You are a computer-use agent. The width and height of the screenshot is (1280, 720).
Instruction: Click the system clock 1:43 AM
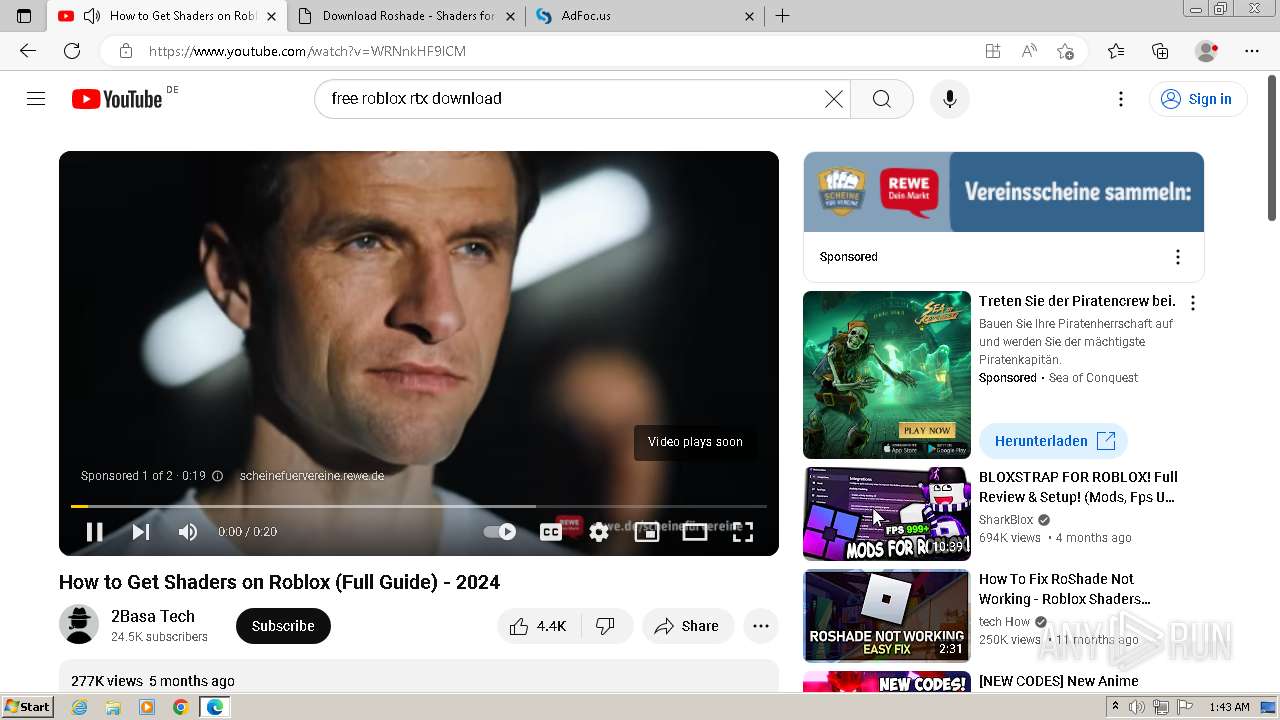tap(1229, 707)
